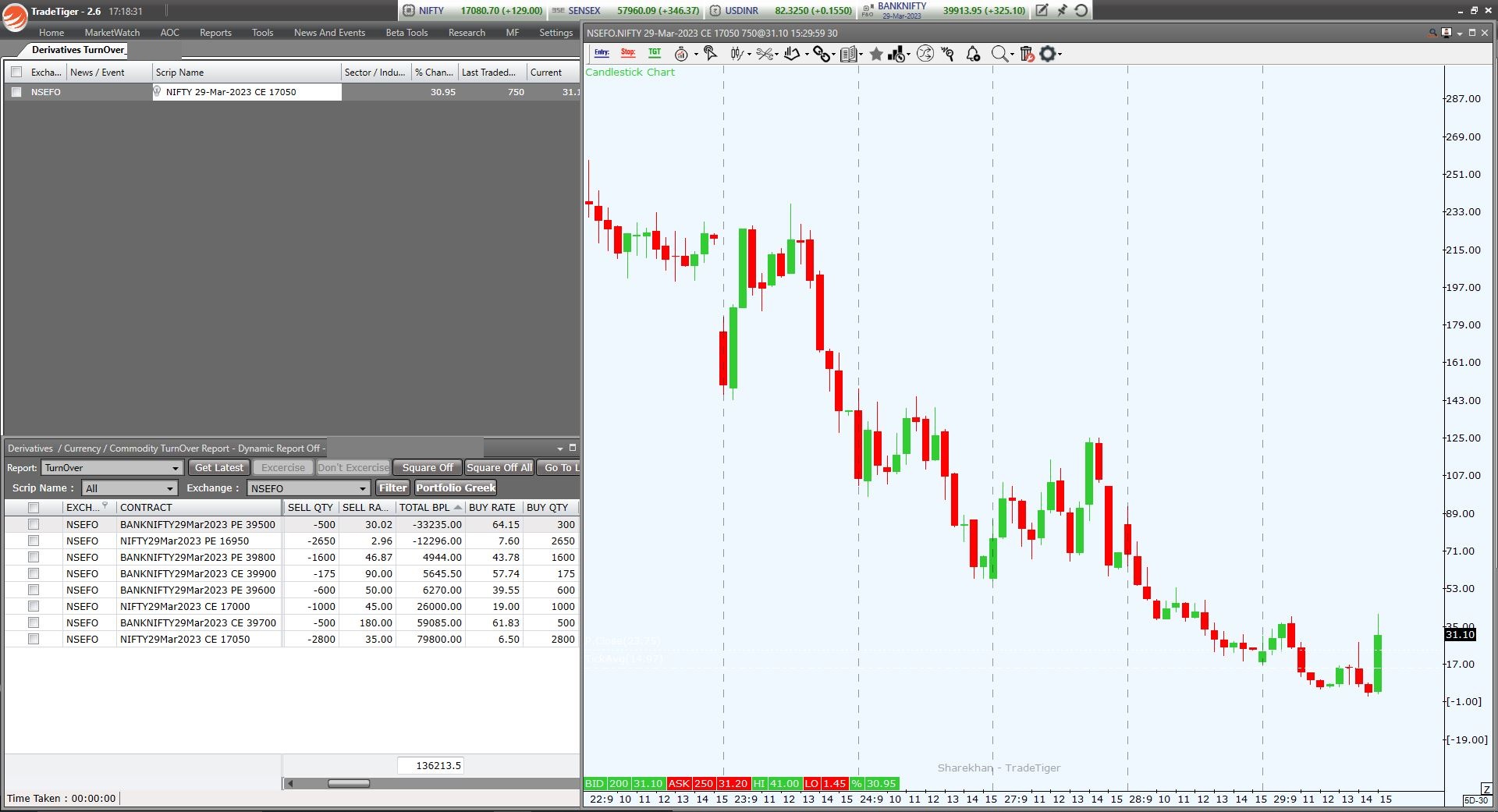
Task: Click the scissors and tools icon
Action: pyautogui.click(x=765, y=54)
